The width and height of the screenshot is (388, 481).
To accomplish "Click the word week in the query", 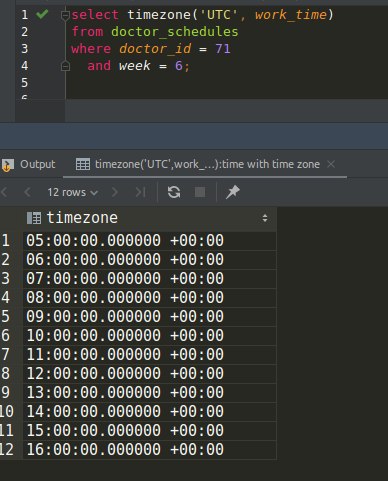I will point(135,66).
